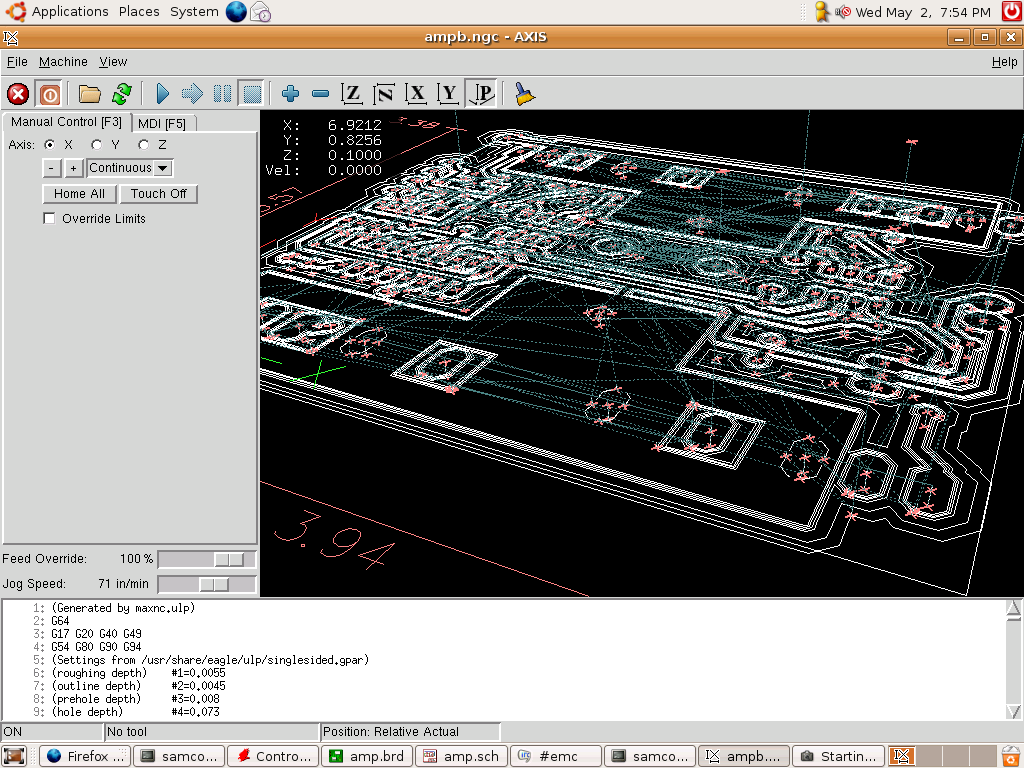Image resolution: width=1024 pixels, height=768 pixels.
Task: Select the Z axis radio button
Action: click(144, 144)
